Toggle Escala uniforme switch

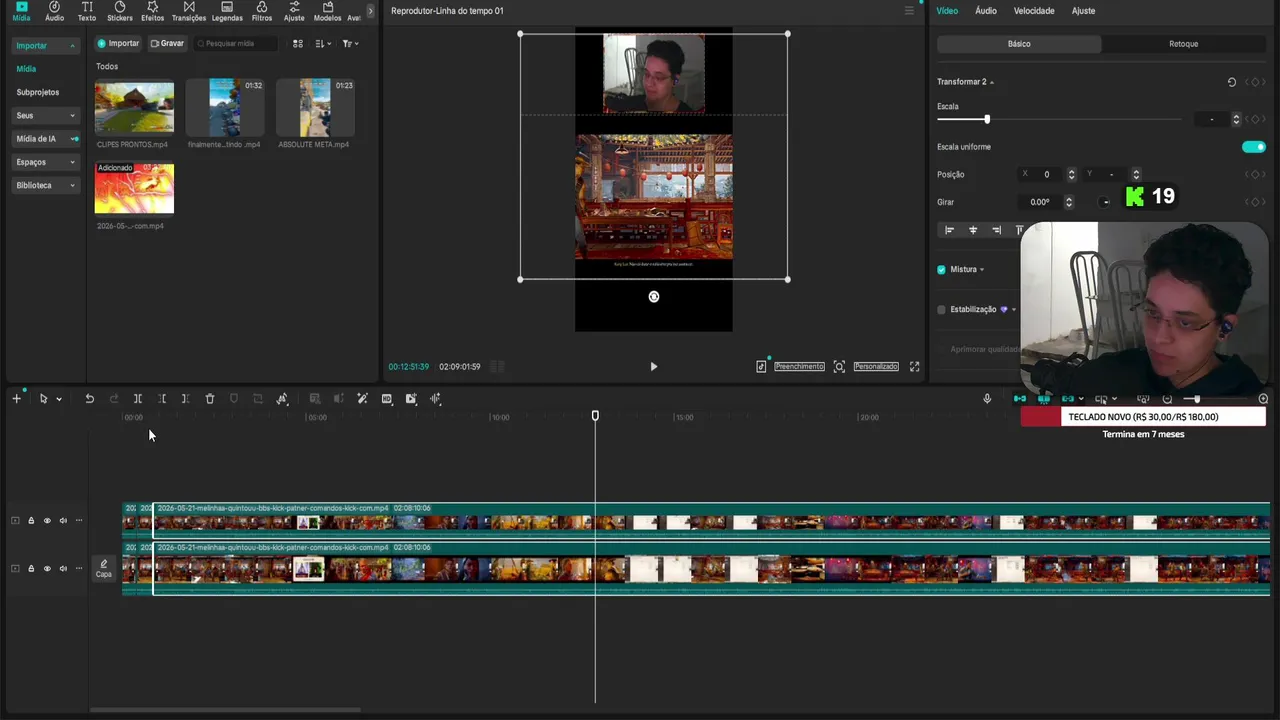click(1253, 147)
